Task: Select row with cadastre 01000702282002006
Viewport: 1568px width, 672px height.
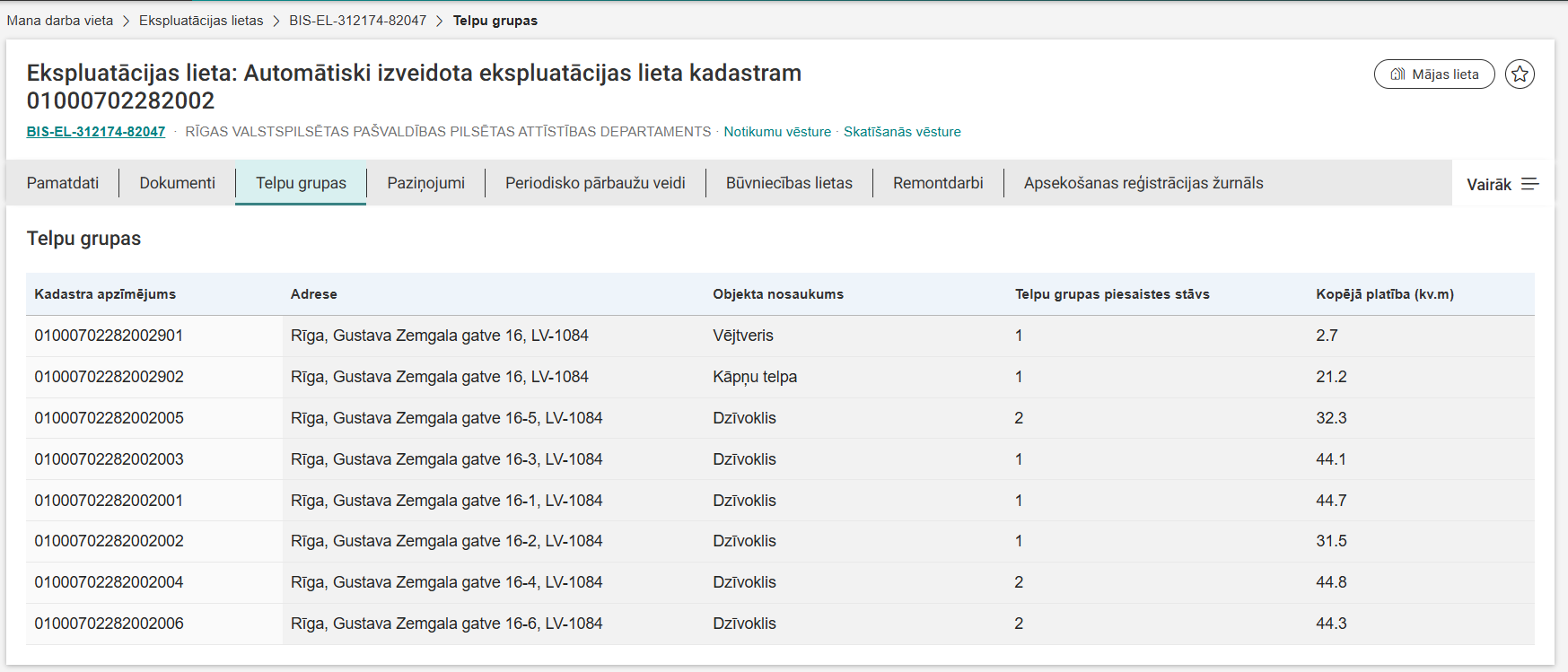Action: 109,624
